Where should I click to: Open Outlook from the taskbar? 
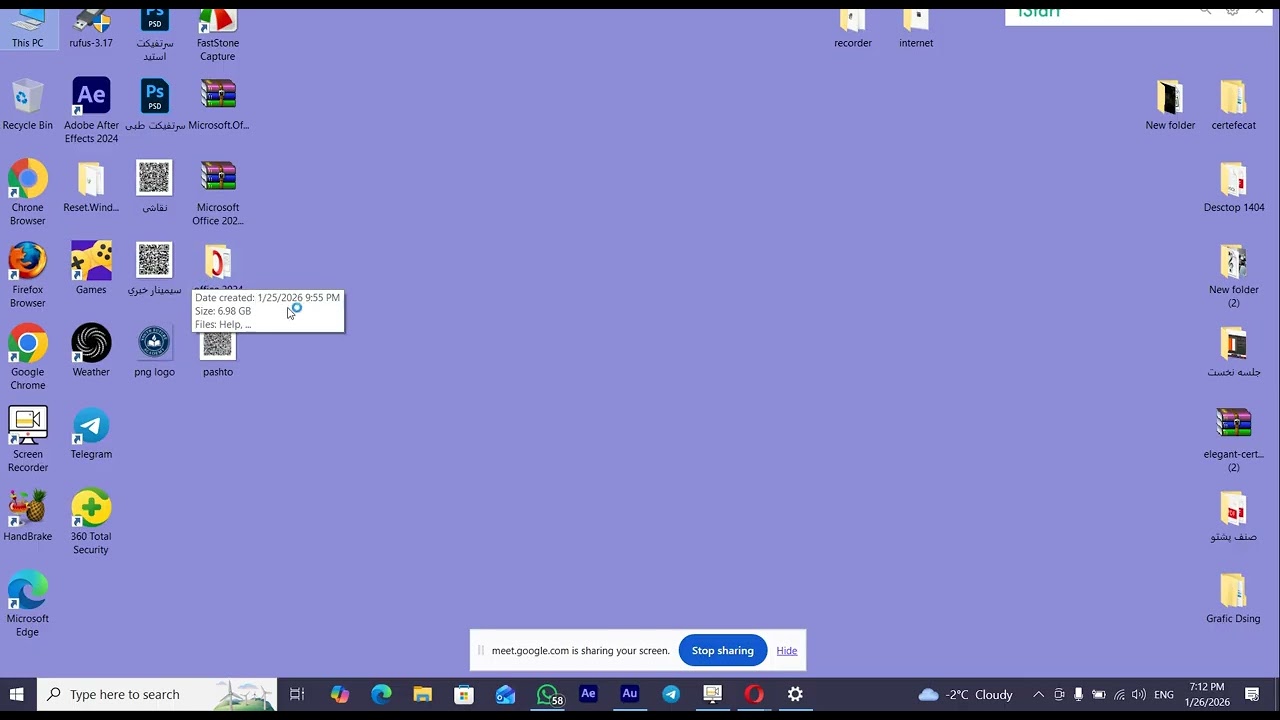pos(505,694)
